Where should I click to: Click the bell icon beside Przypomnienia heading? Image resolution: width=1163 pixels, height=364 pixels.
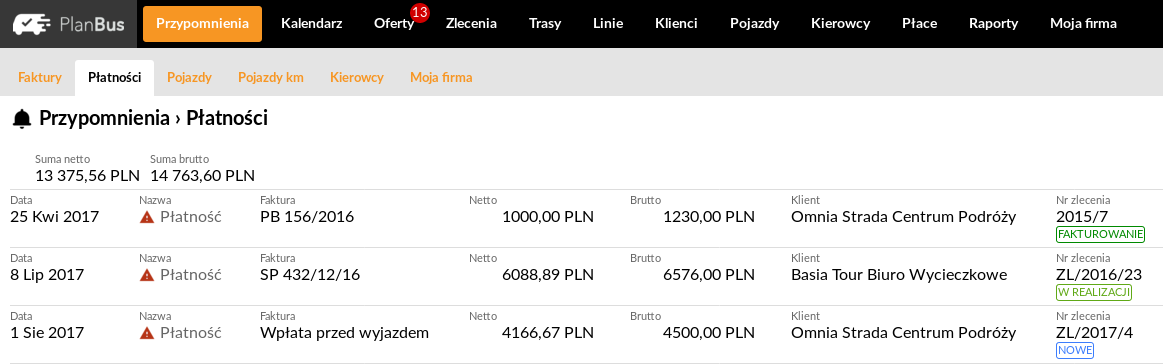tap(22, 118)
